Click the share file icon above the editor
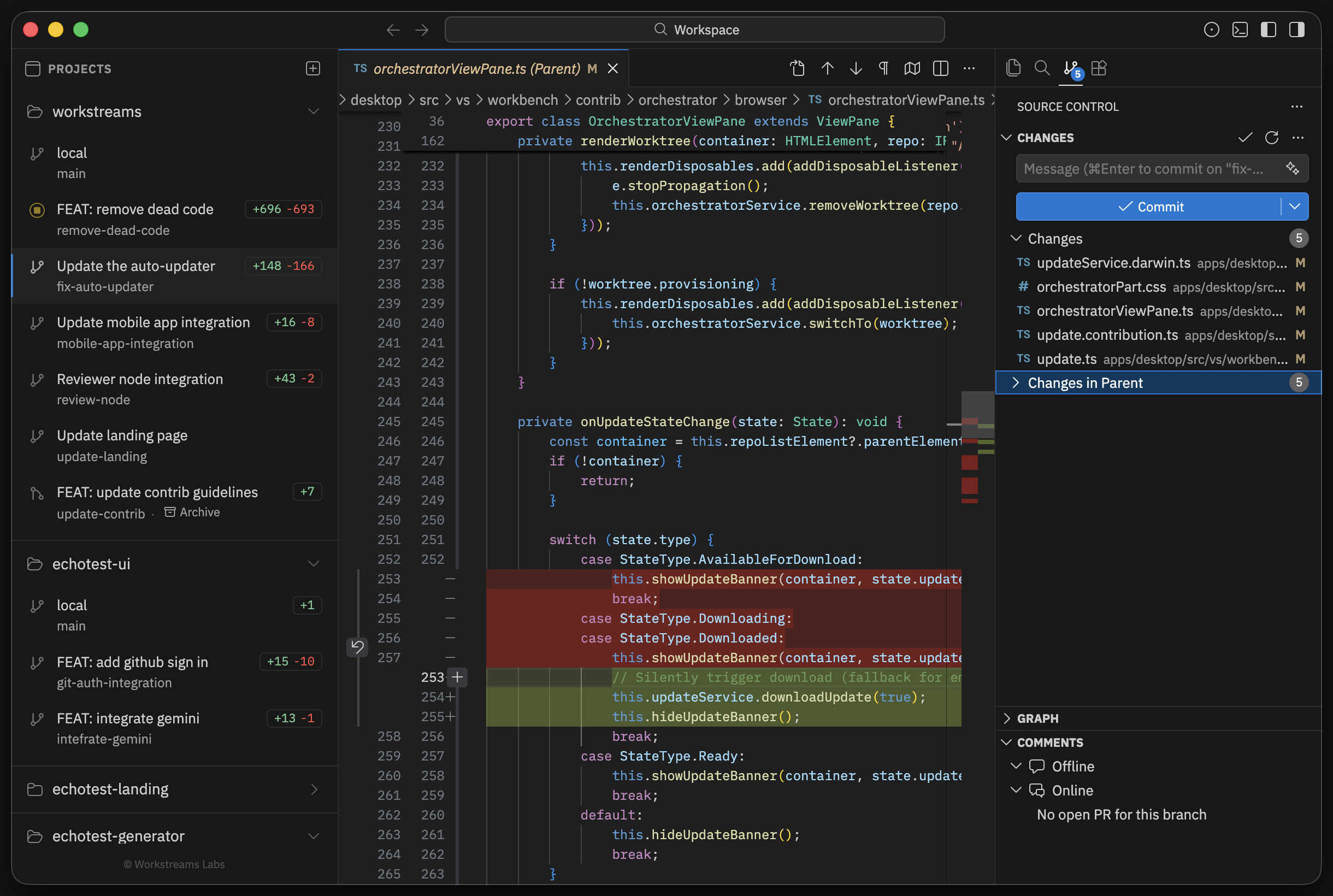This screenshot has height=896, width=1333. 798,68
